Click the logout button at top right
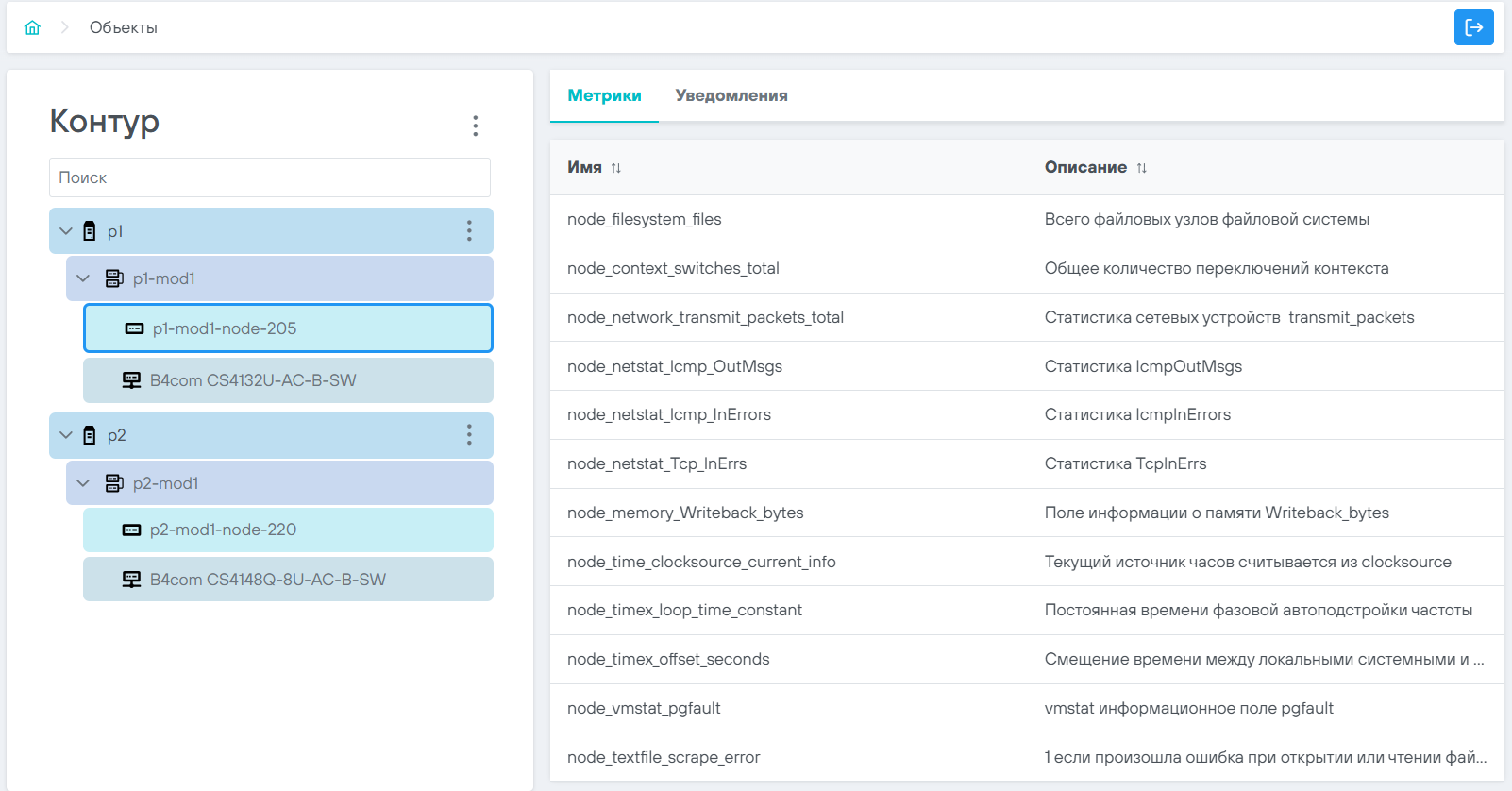1512x791 pixels. pyautogui.click(x=1473, y=27)
